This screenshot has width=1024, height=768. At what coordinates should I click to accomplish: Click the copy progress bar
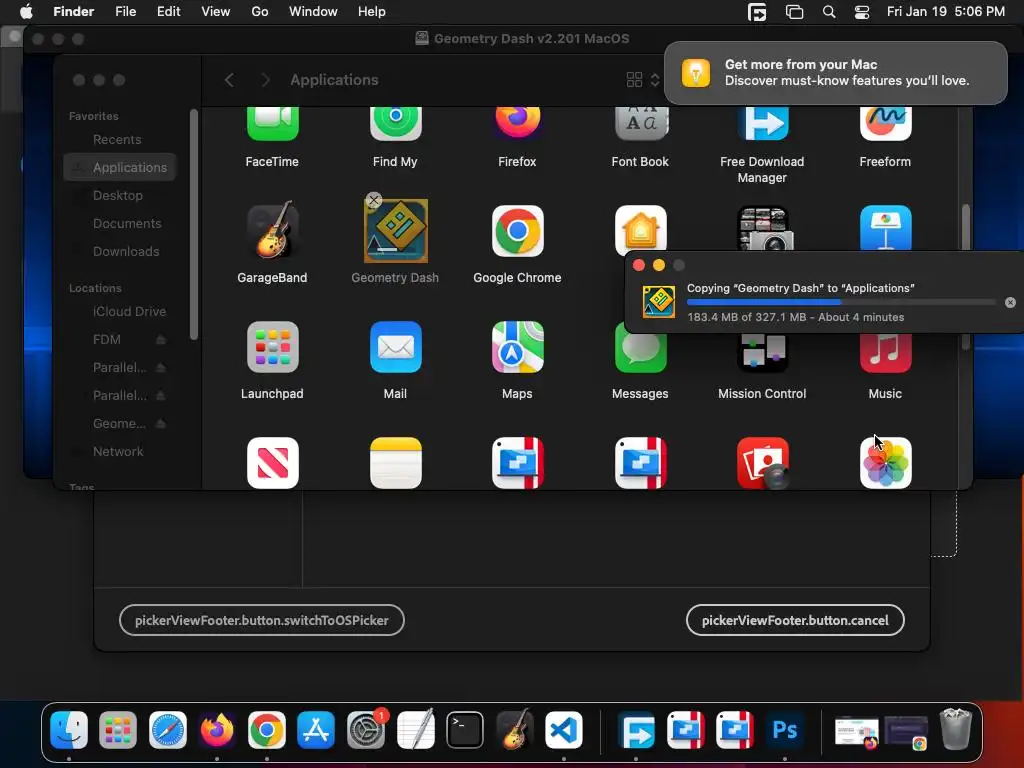click(841, 302)
